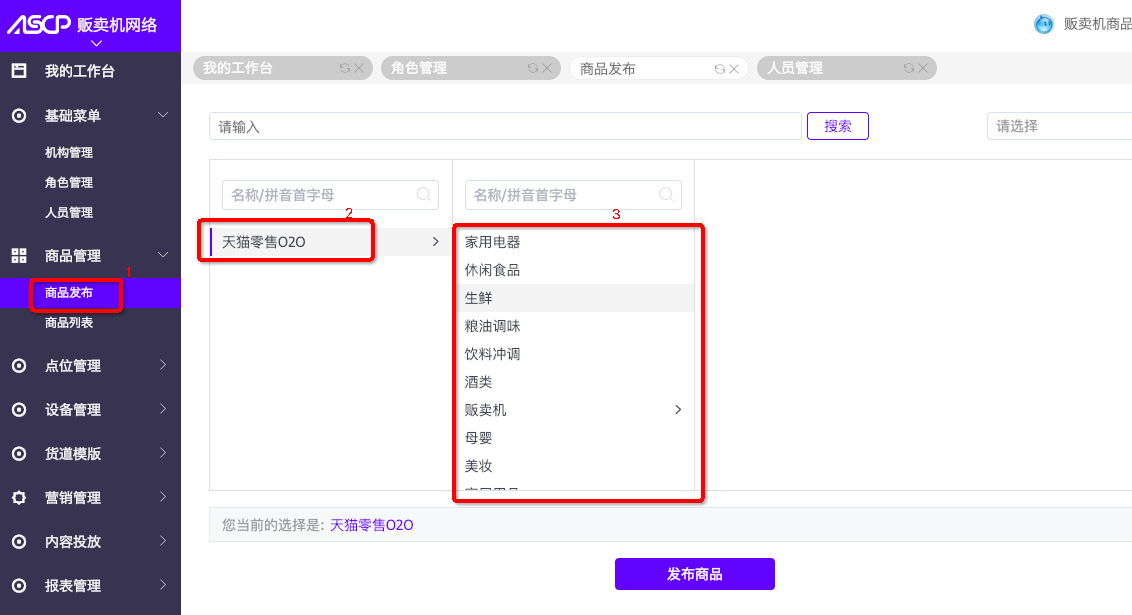Expand the 营销管理 chevron
Screen dimensions: 1132x615
pos(163,497)
